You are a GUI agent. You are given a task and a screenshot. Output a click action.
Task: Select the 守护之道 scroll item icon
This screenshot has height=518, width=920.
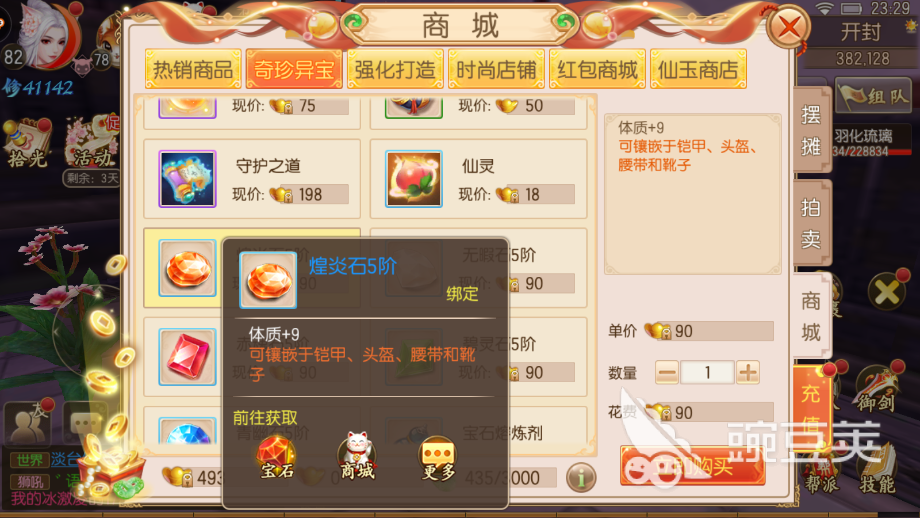(x=187, y=178)
